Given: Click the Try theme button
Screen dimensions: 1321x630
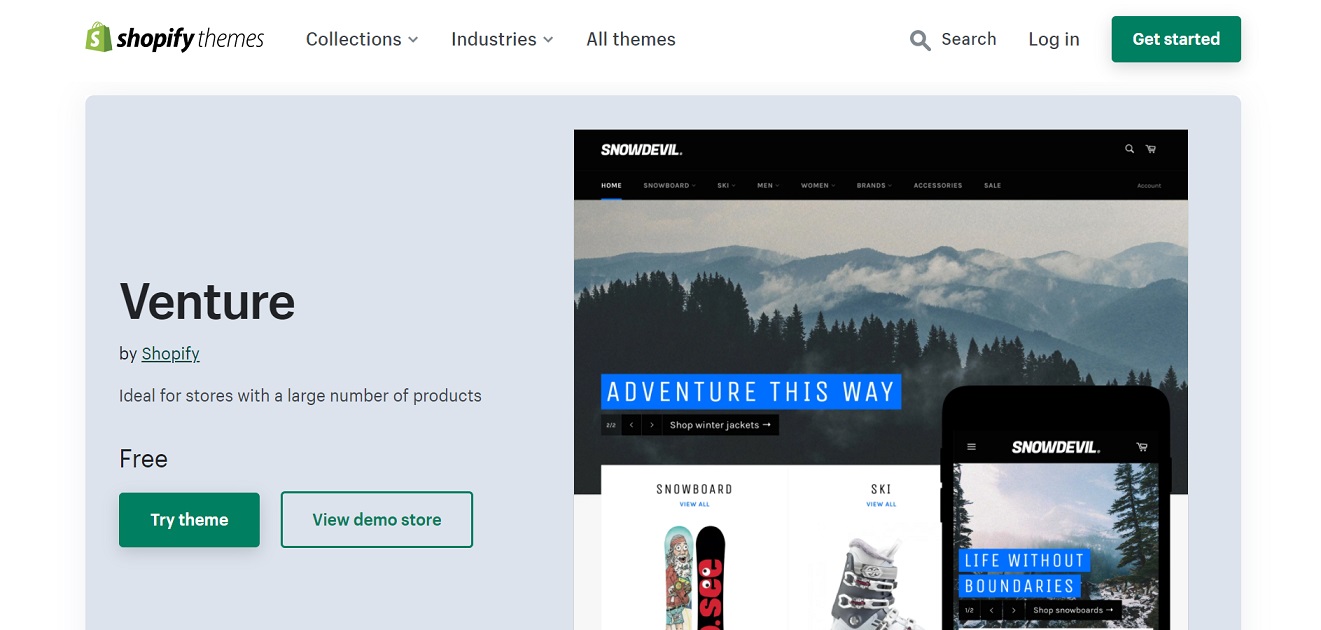Looking at the screenshot, I should point(189,520).
